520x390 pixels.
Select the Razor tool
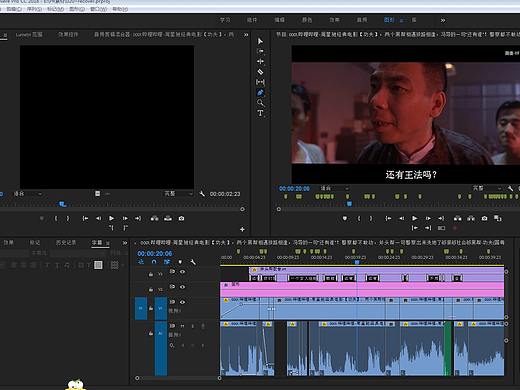pyautogui.click(x=260, y=72)
